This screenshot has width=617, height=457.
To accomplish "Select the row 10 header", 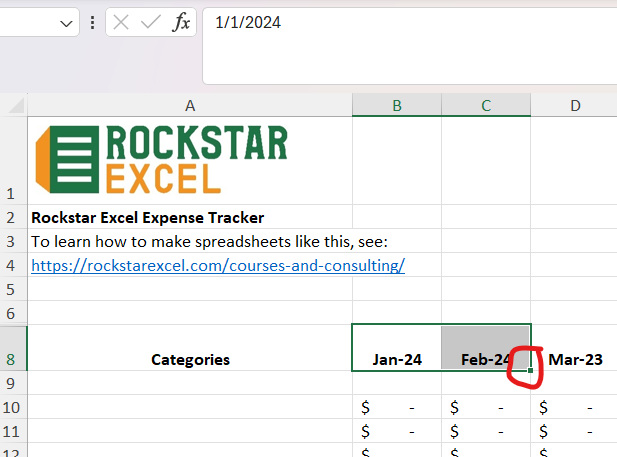I will (13, 407).
